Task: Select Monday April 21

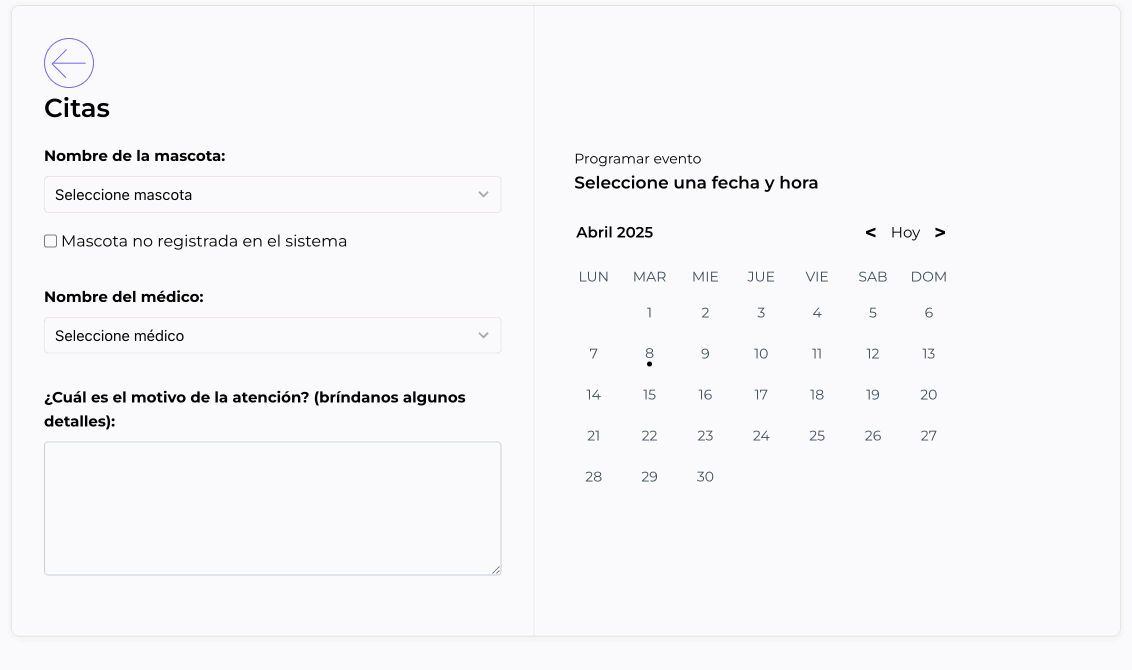Action: 594,436
